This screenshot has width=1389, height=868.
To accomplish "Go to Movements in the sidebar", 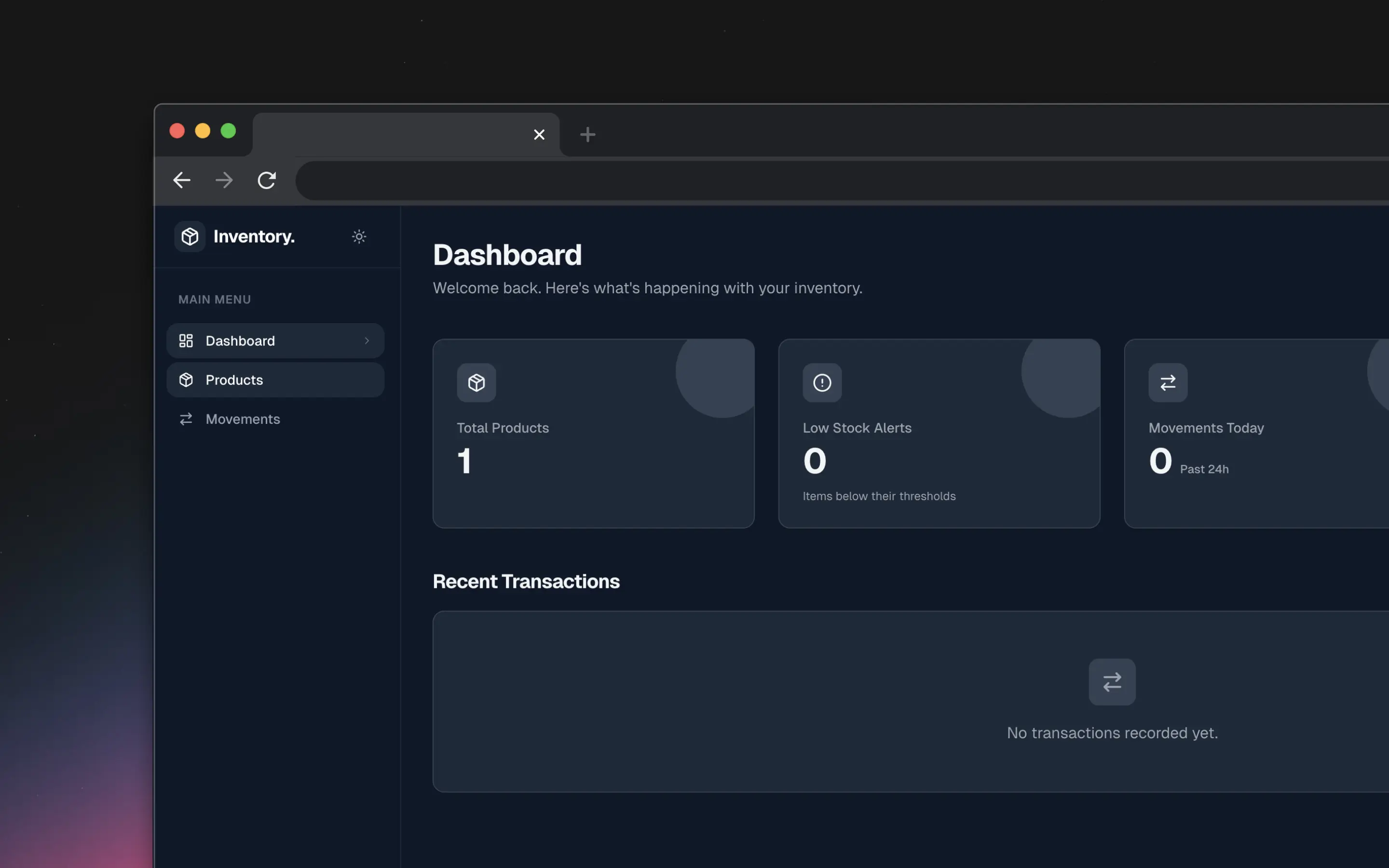I will point(242,419).
